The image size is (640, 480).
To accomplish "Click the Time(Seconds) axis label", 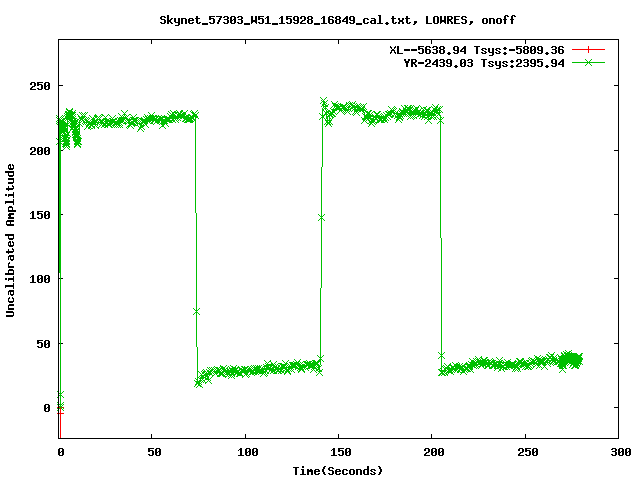I will coord(338,471).
